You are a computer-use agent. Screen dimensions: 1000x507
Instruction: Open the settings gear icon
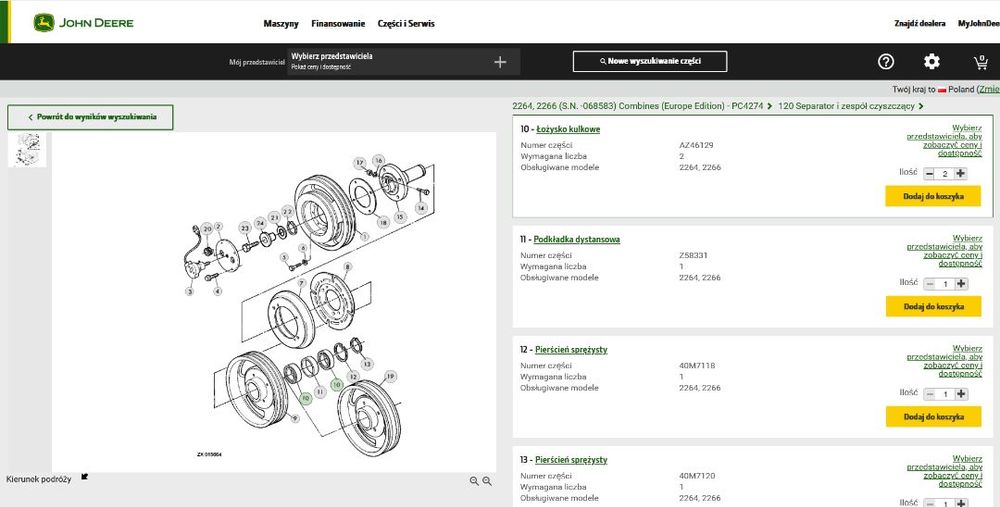coord(932,61)
